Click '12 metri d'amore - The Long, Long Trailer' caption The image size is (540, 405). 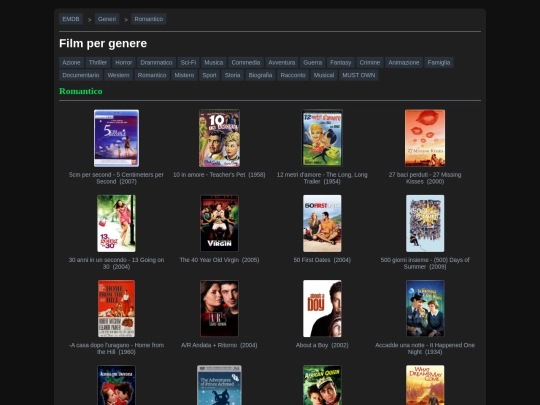[322, 178]
